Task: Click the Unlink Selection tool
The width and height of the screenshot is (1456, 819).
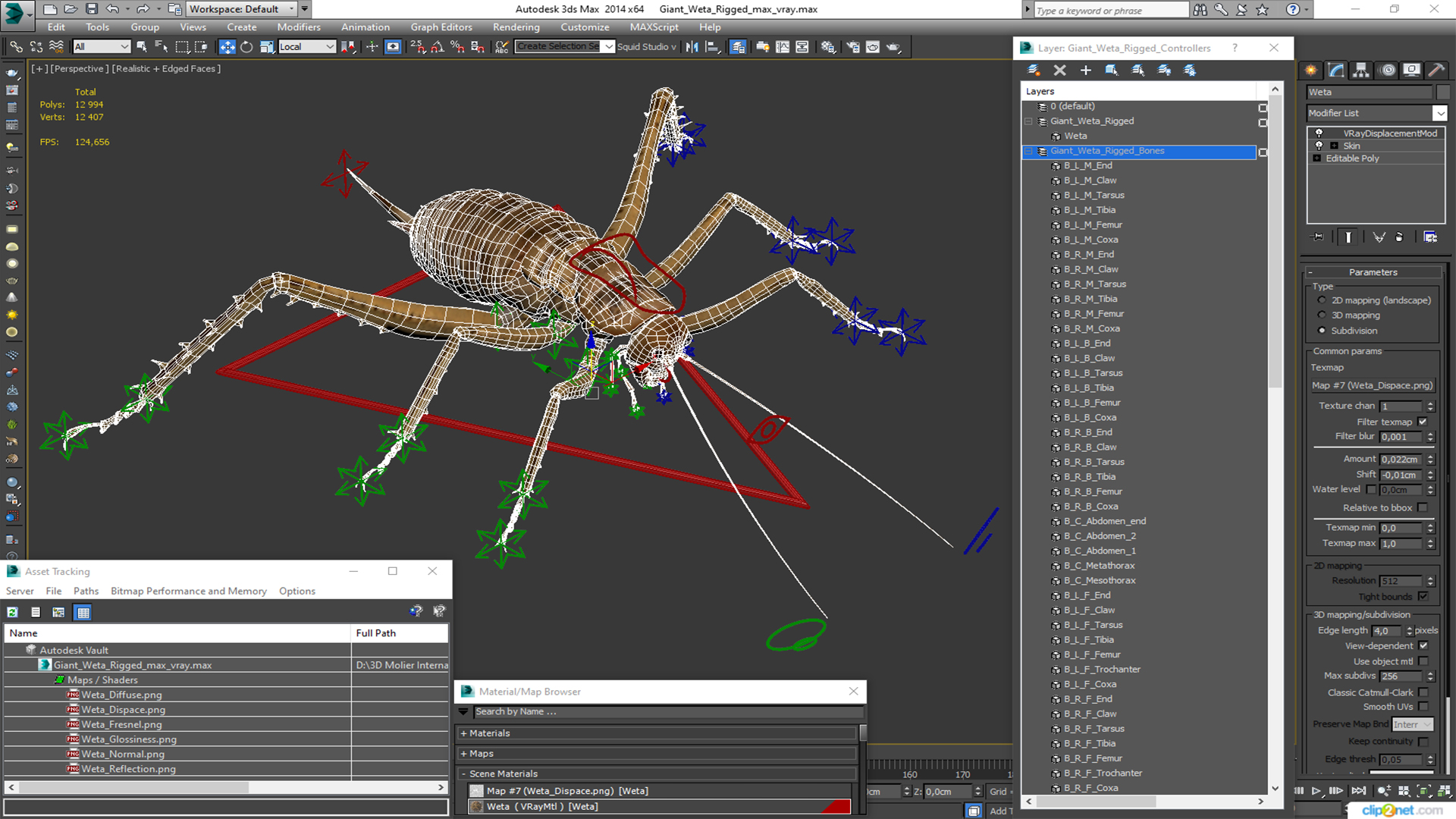Action: pyautogui.click(x=36, y=47)
